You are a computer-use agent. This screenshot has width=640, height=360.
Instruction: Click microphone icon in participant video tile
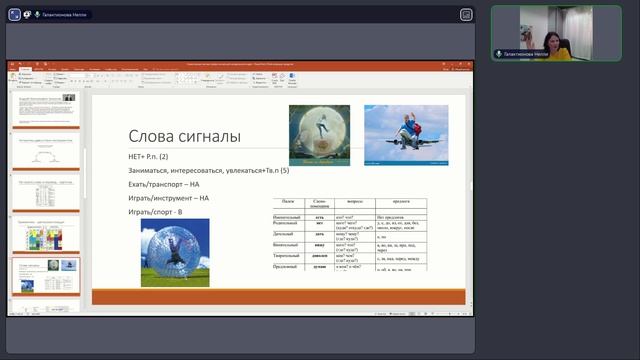pyautogui.click(x=498, y=54)
